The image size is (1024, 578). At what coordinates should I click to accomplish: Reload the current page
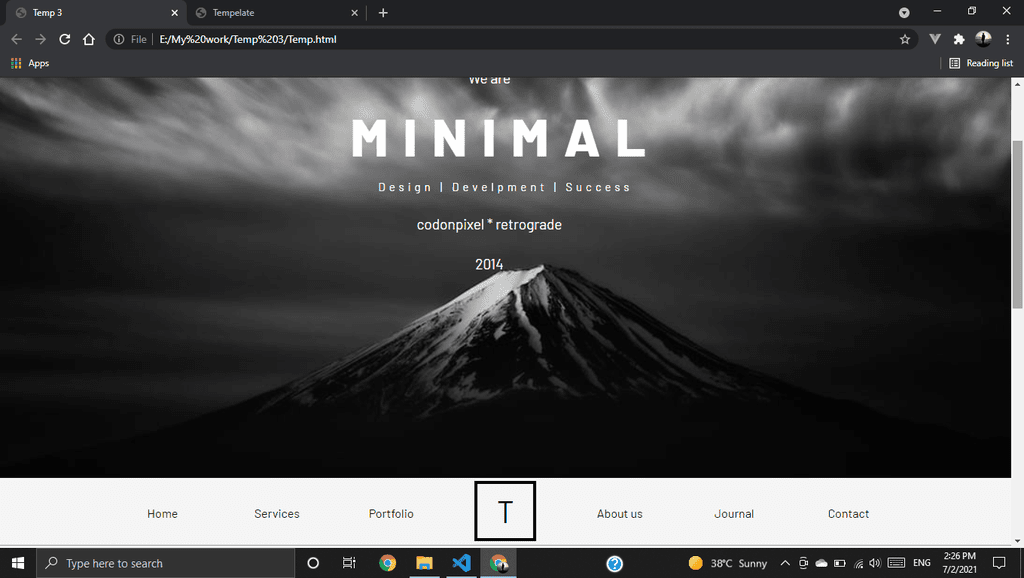[65, 39]
